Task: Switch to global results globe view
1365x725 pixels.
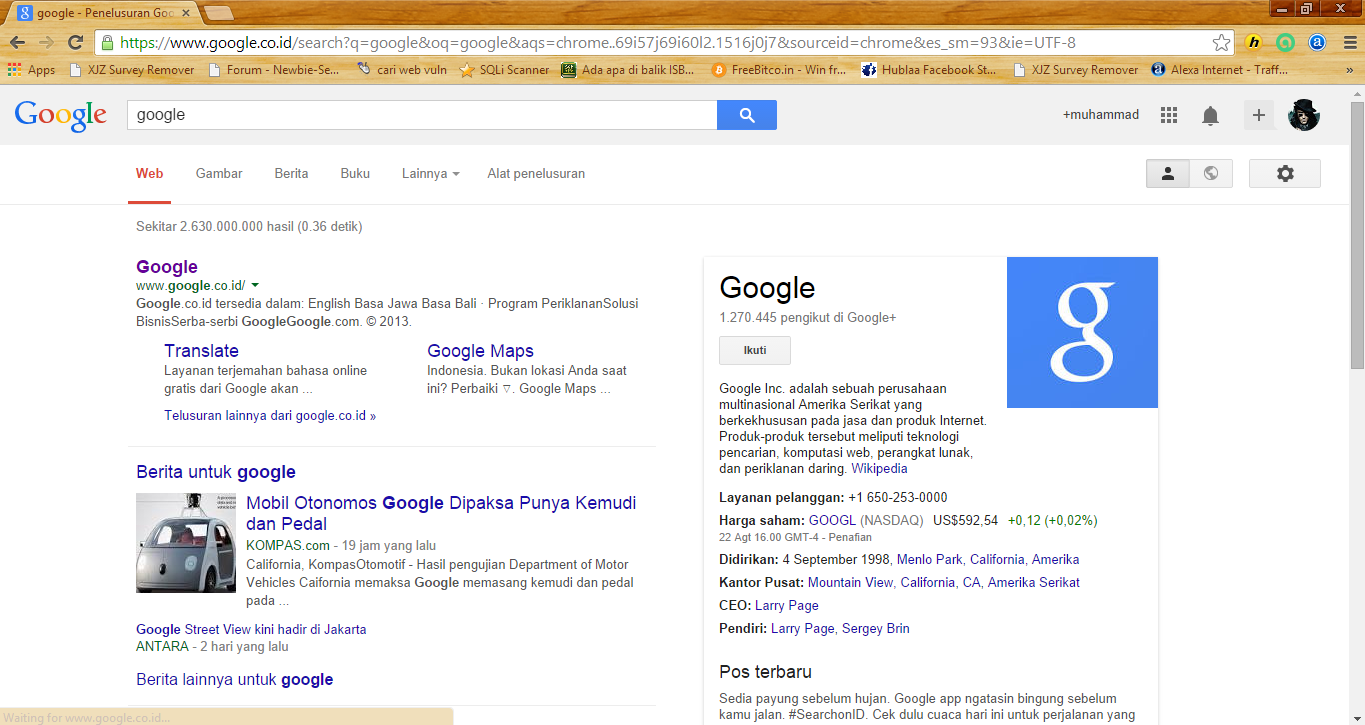Action: pyautogui.click(x=1211, y=173)
